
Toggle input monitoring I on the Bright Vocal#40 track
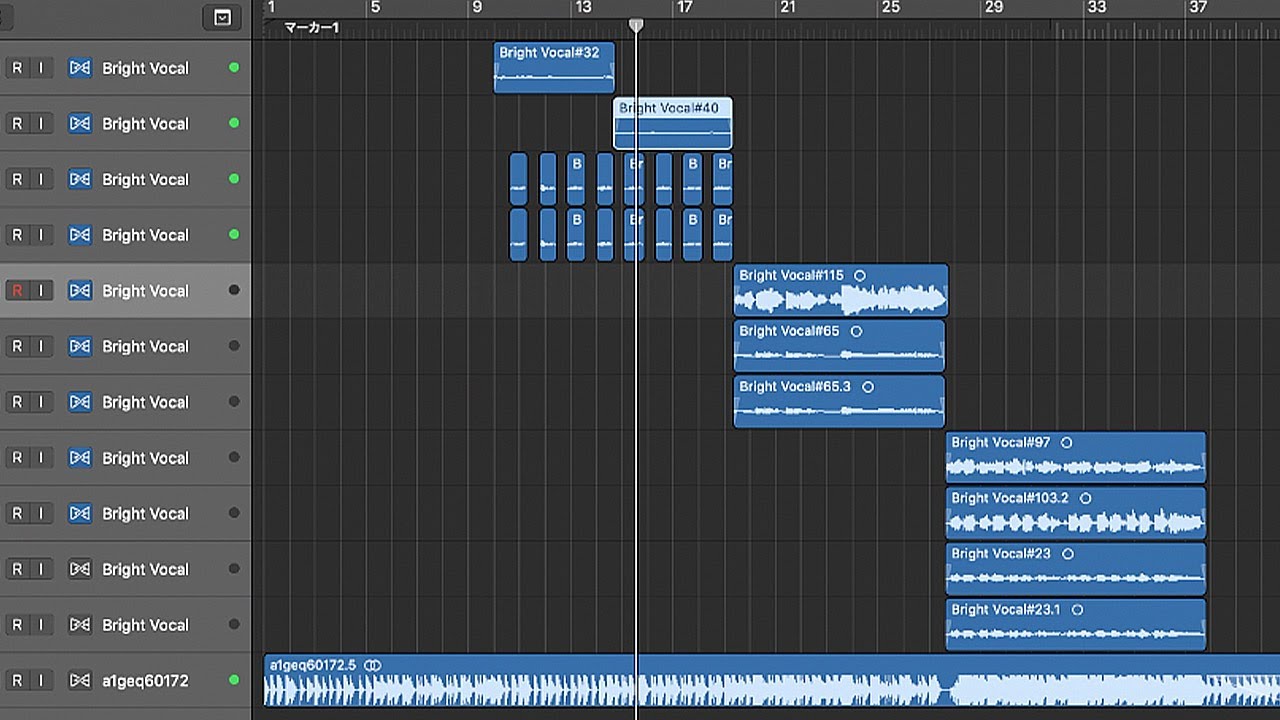(40, 124)
